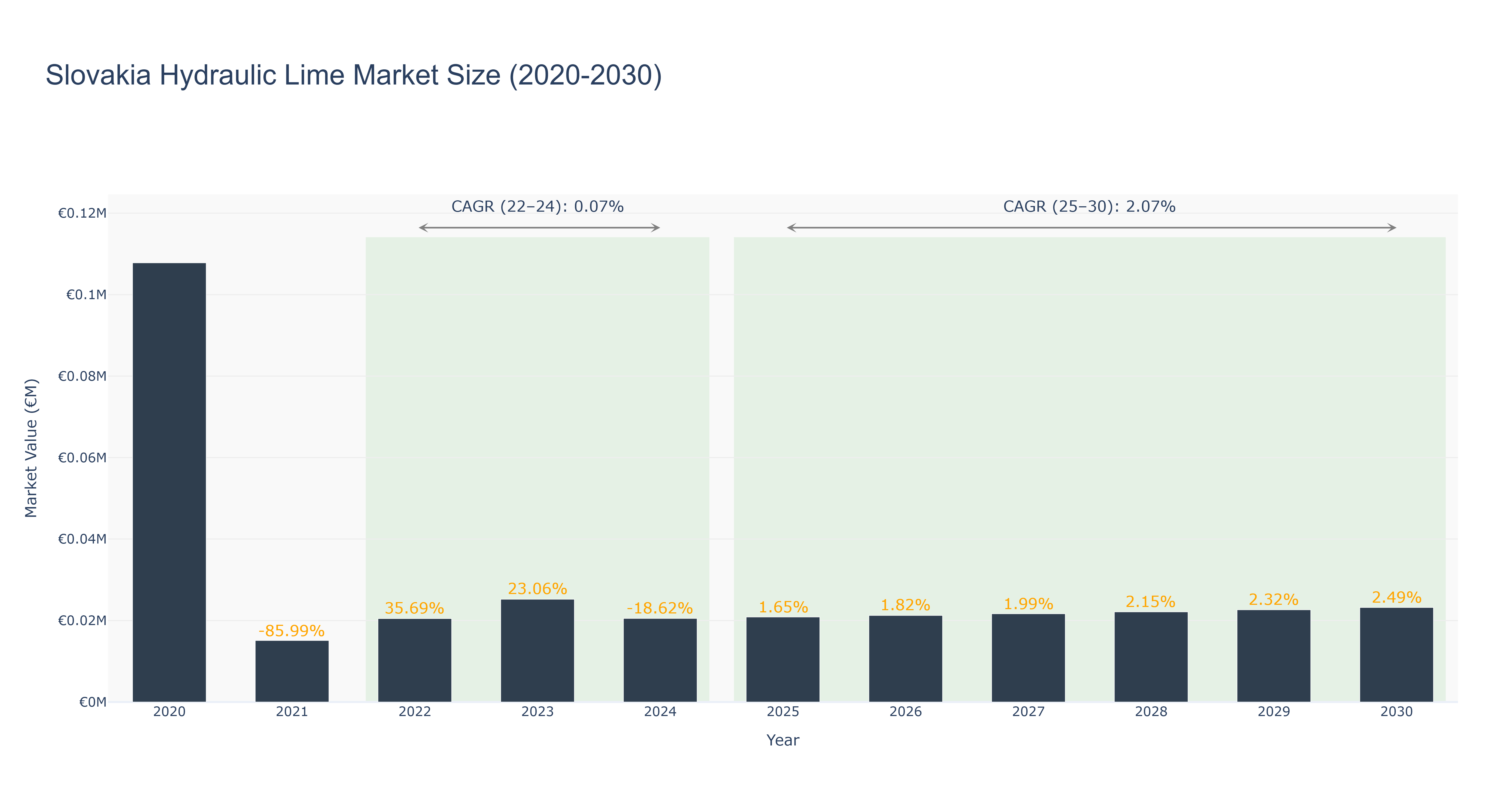The image size is (1512, 810).
Task: Click the '2021' x-axis tick label
Action: point(292,712)
